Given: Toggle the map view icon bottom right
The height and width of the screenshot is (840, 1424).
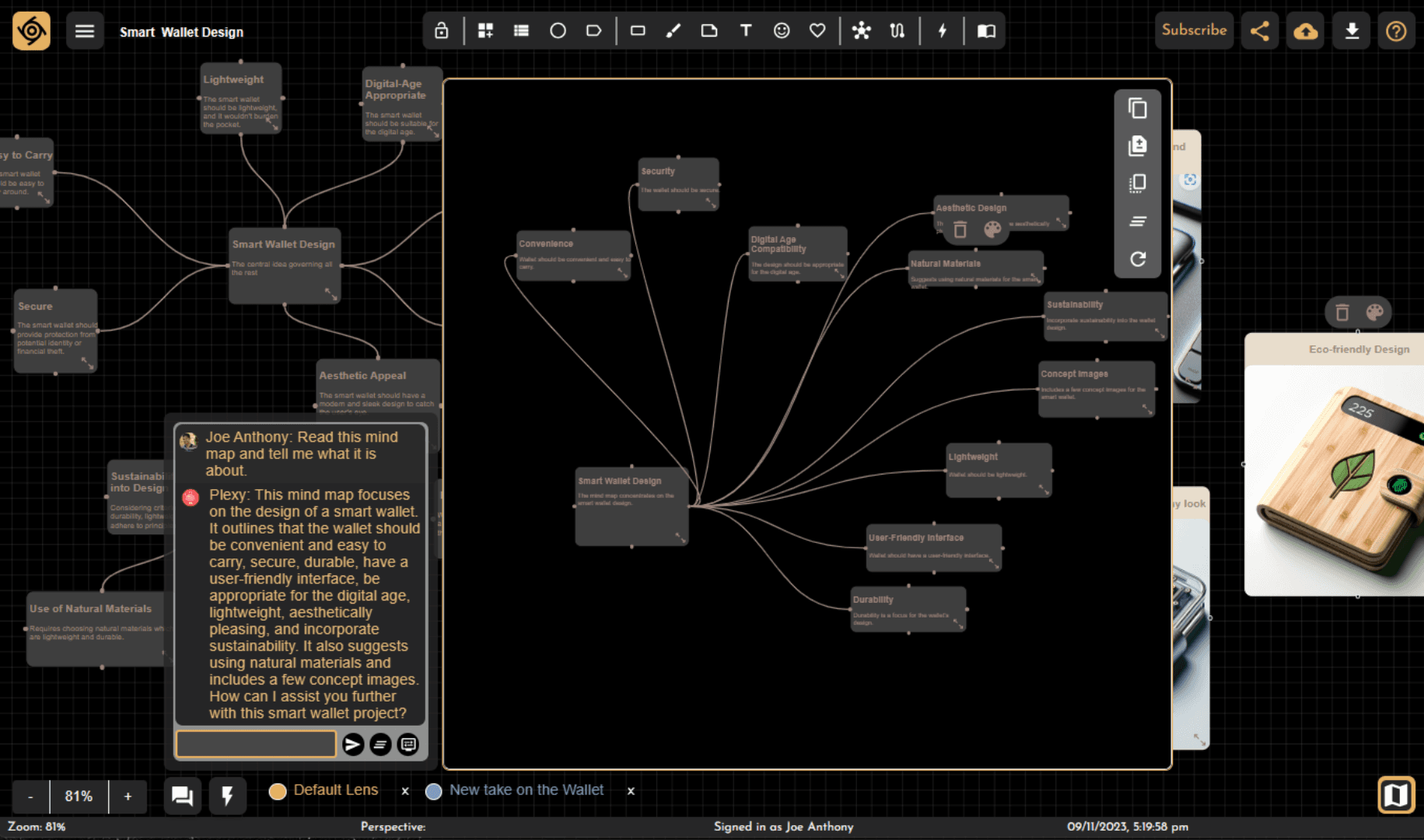Looking at the screenshot, I should (1395, 795).
